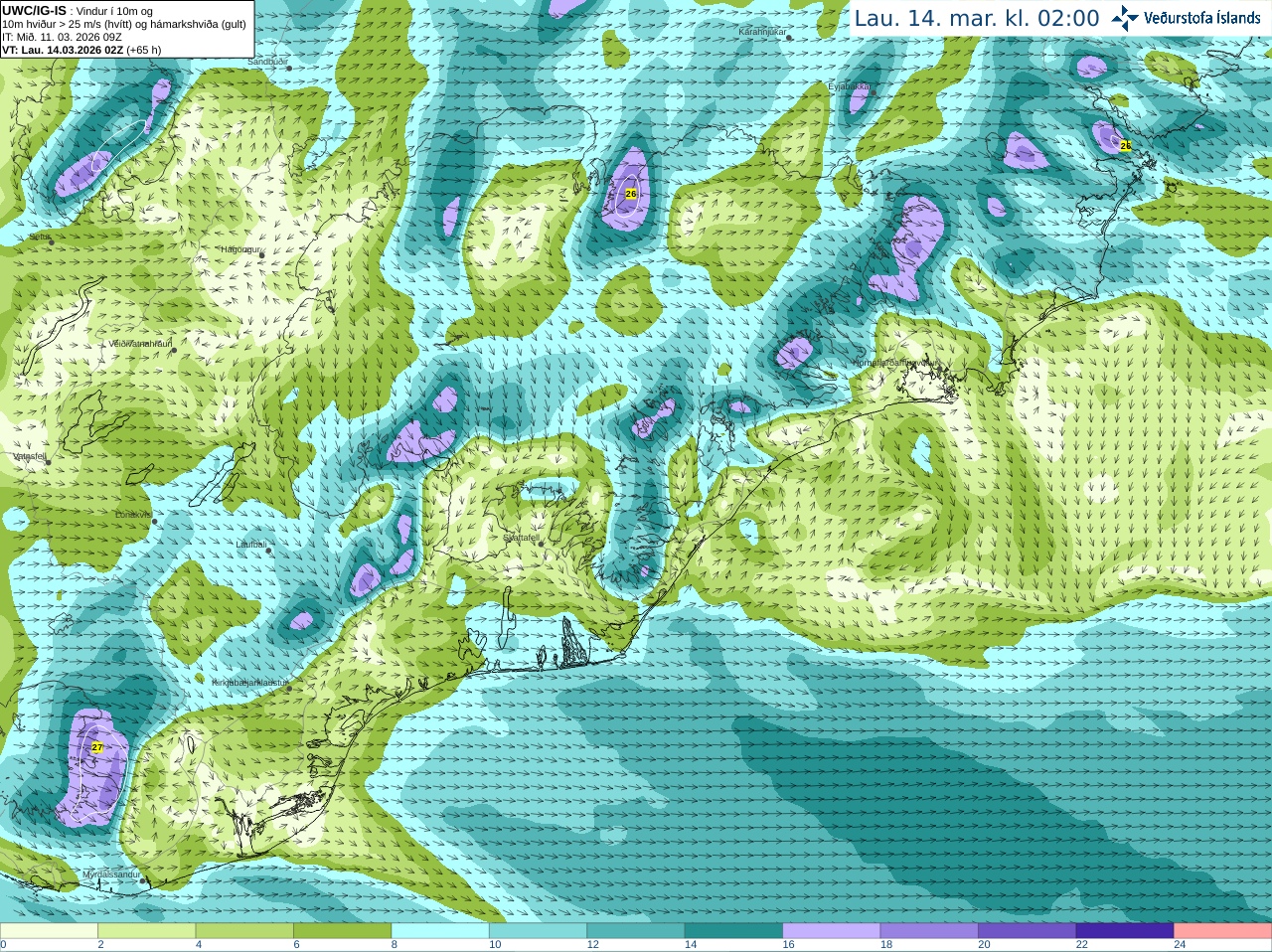This screenshot has width=1272, height=952.
Task: Click the Veðurstofa Íslands wordmark text
Action: click(1202, 18)
